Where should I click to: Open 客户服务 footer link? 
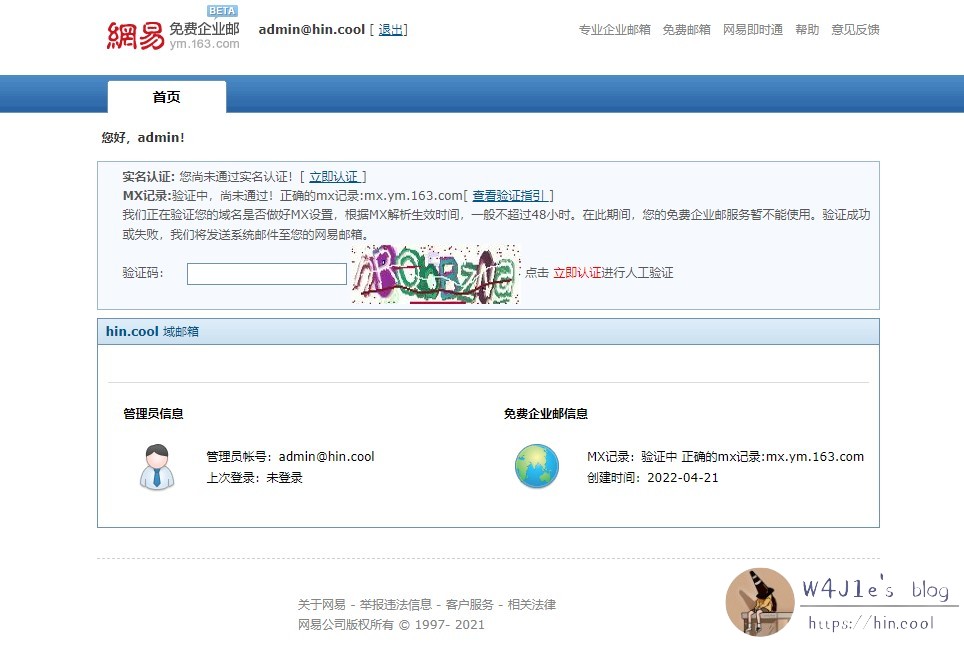click(x=470, y=605)
